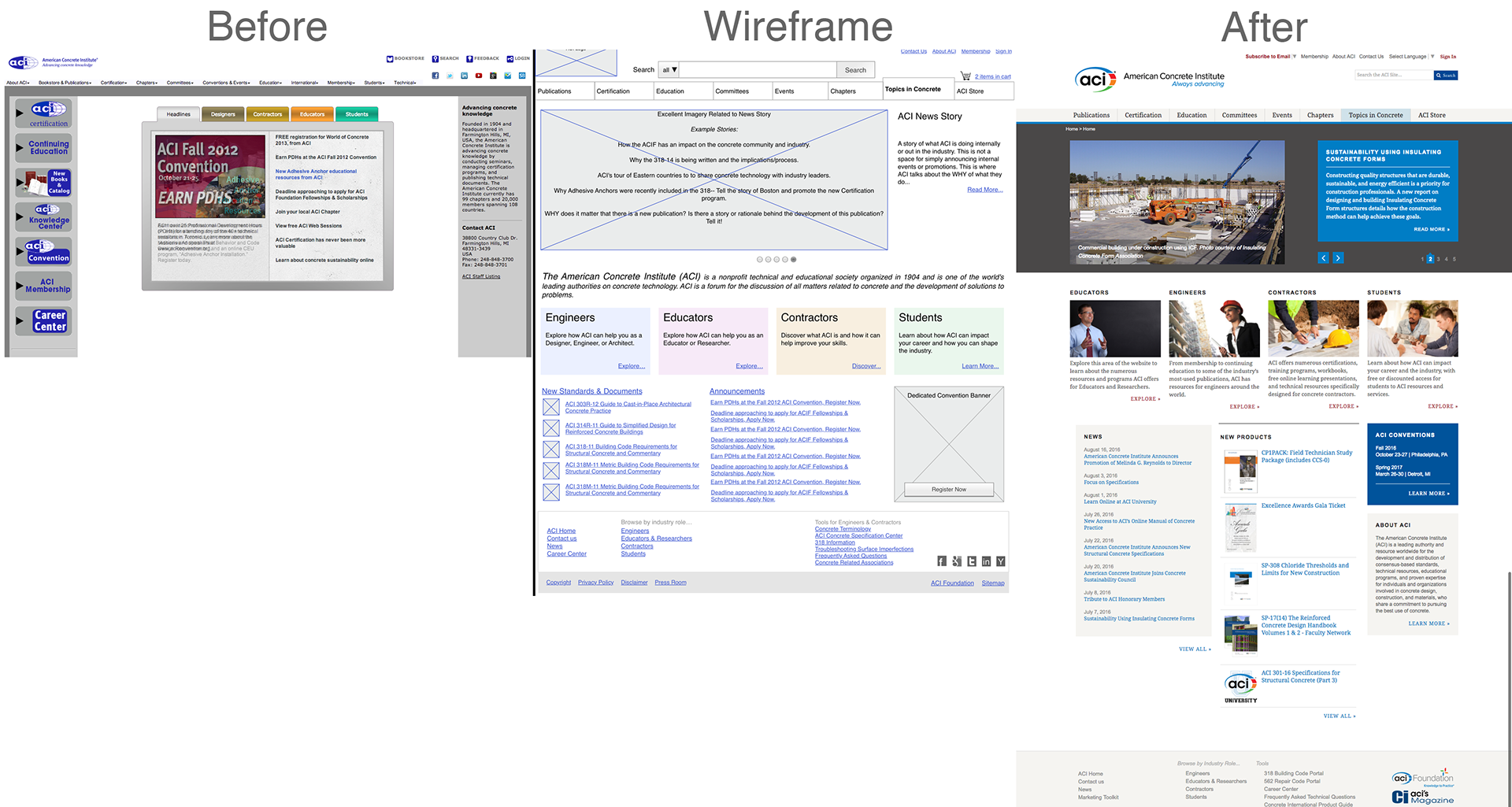Switch to the green Students tab in the Before site

357,114
